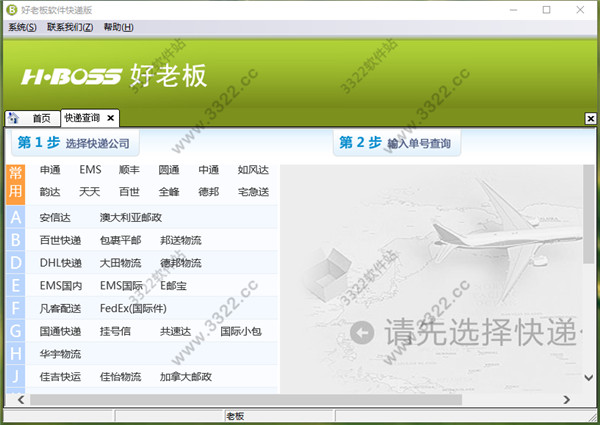Click the vertical scrollbar down arrow
Viewport: 600px width, 425px height.
[589, 378]
